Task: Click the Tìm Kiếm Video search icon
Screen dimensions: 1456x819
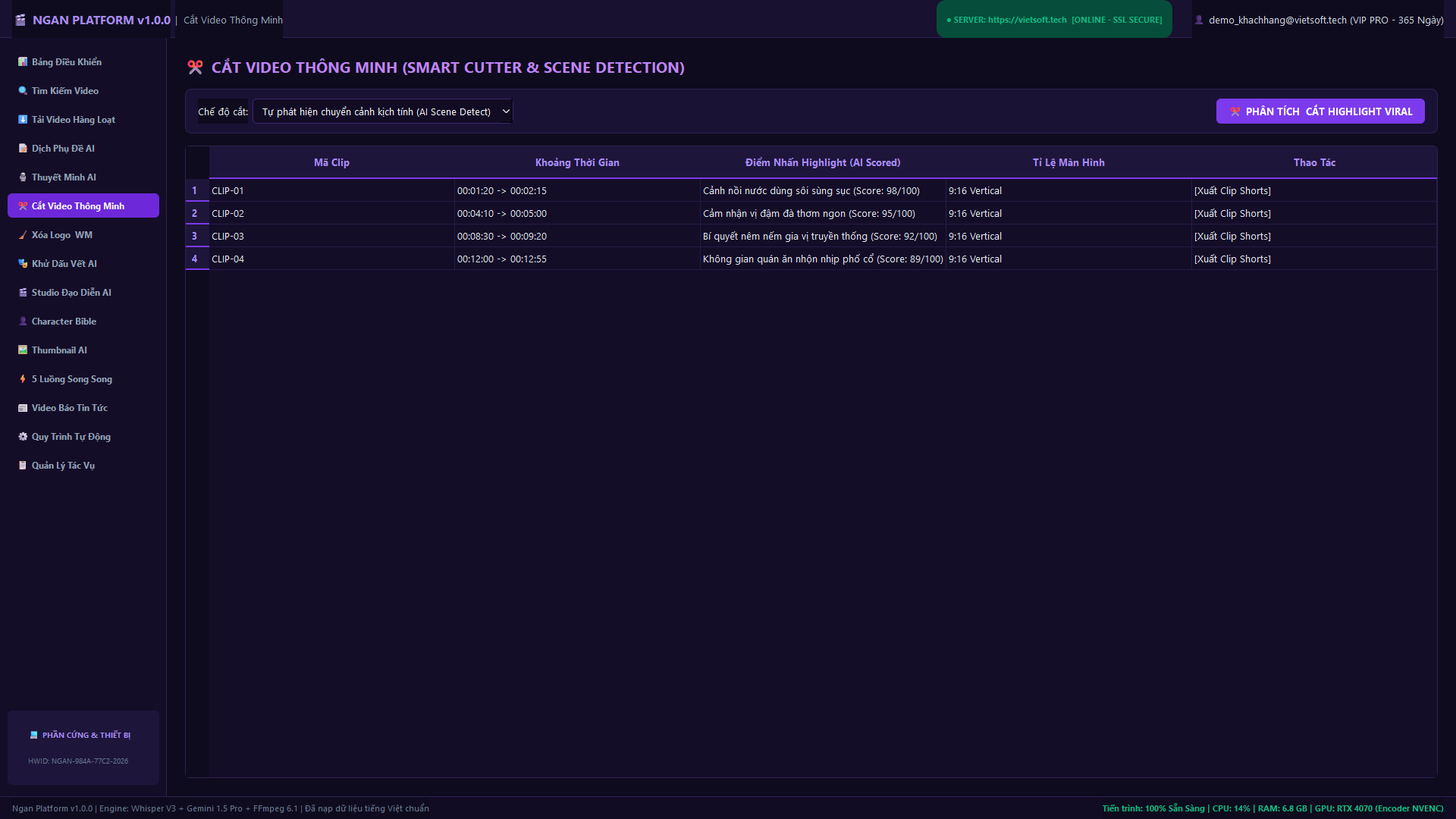Action: (23, 91)
